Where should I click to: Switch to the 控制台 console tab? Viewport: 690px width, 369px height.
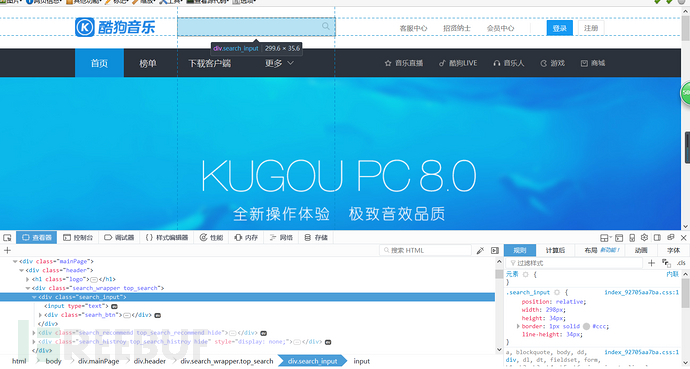coord(78,237)
